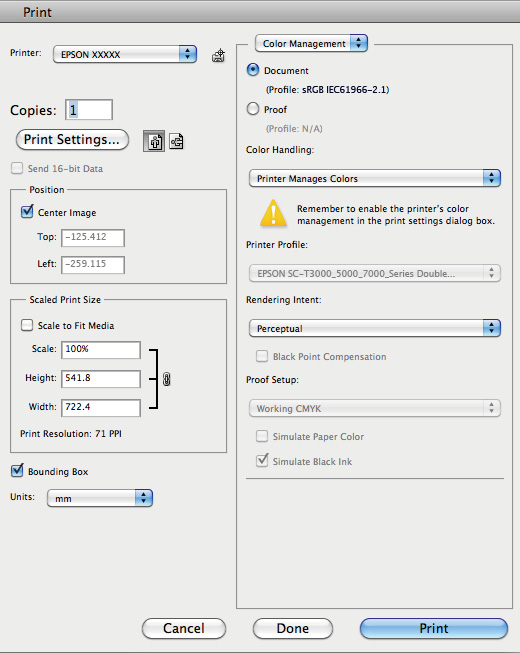The height and width of the screenshot is (653, 520).
Task: Select the Proof radio button
Action: click(253, 109)
